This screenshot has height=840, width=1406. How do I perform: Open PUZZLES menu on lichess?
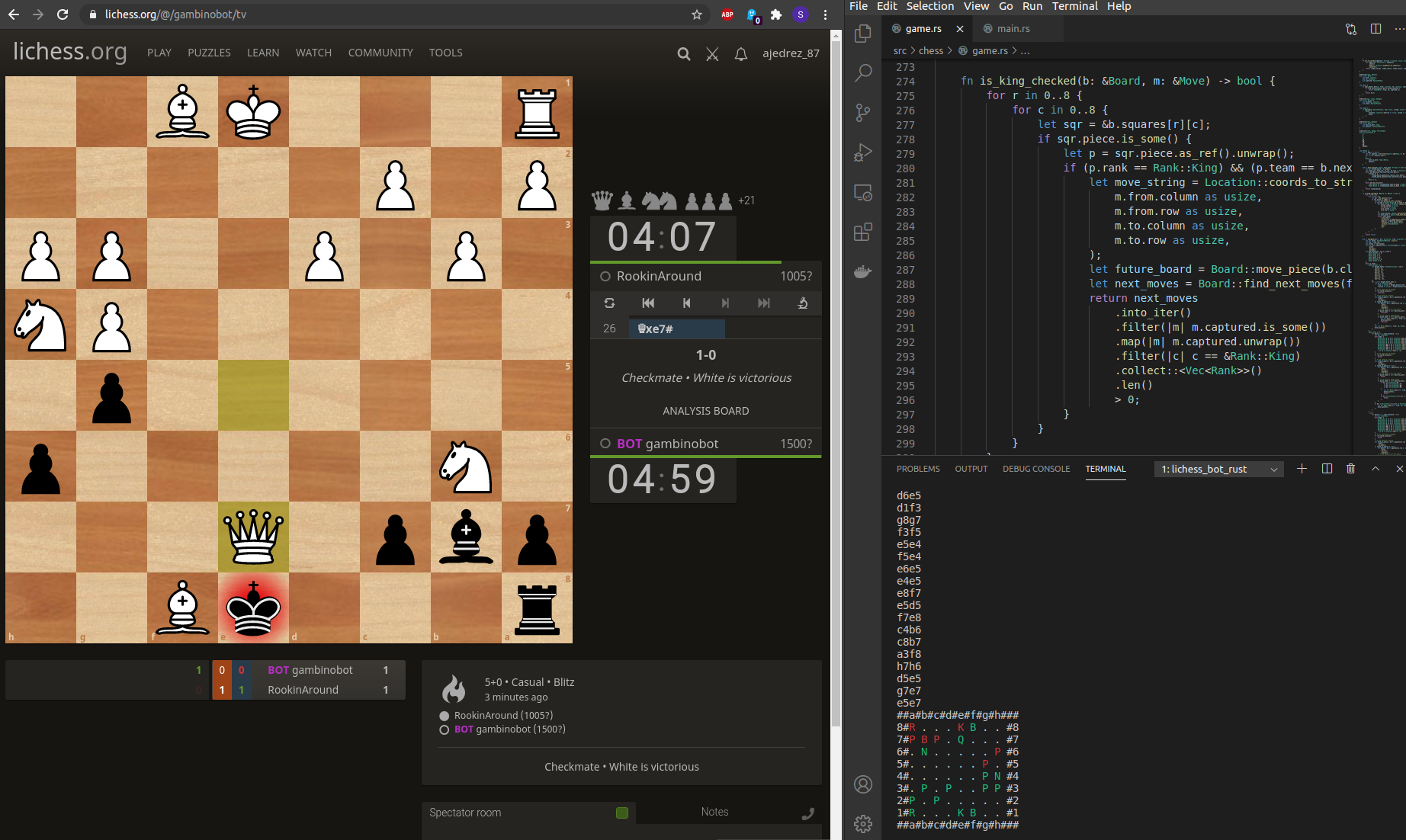(209, 53)
